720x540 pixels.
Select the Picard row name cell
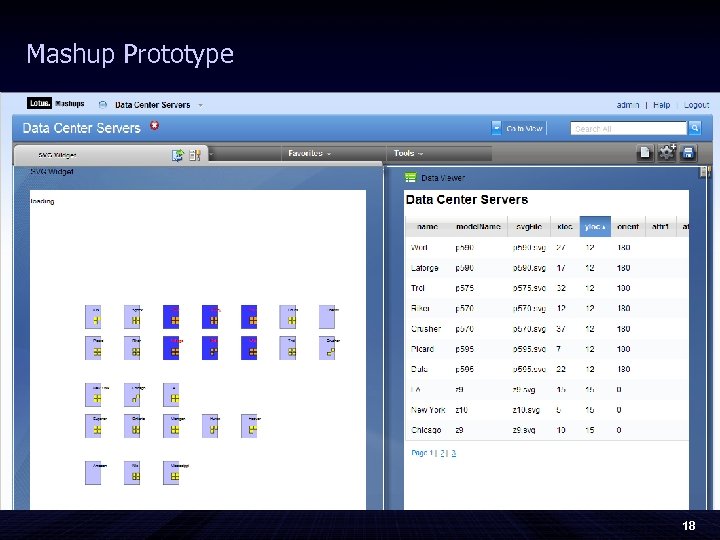(422, 349)
